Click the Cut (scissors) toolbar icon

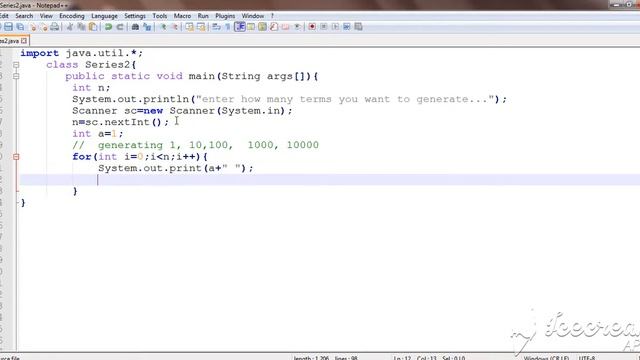pos(69,27)
